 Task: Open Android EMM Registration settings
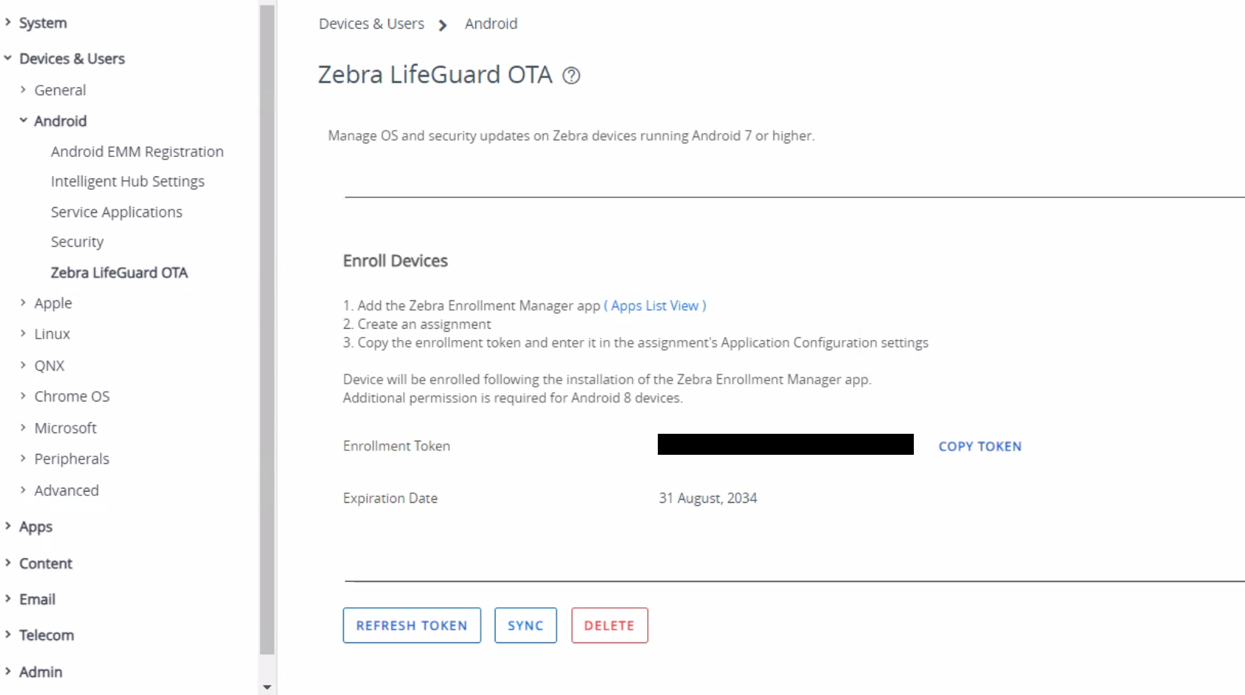tap(137, 151)
